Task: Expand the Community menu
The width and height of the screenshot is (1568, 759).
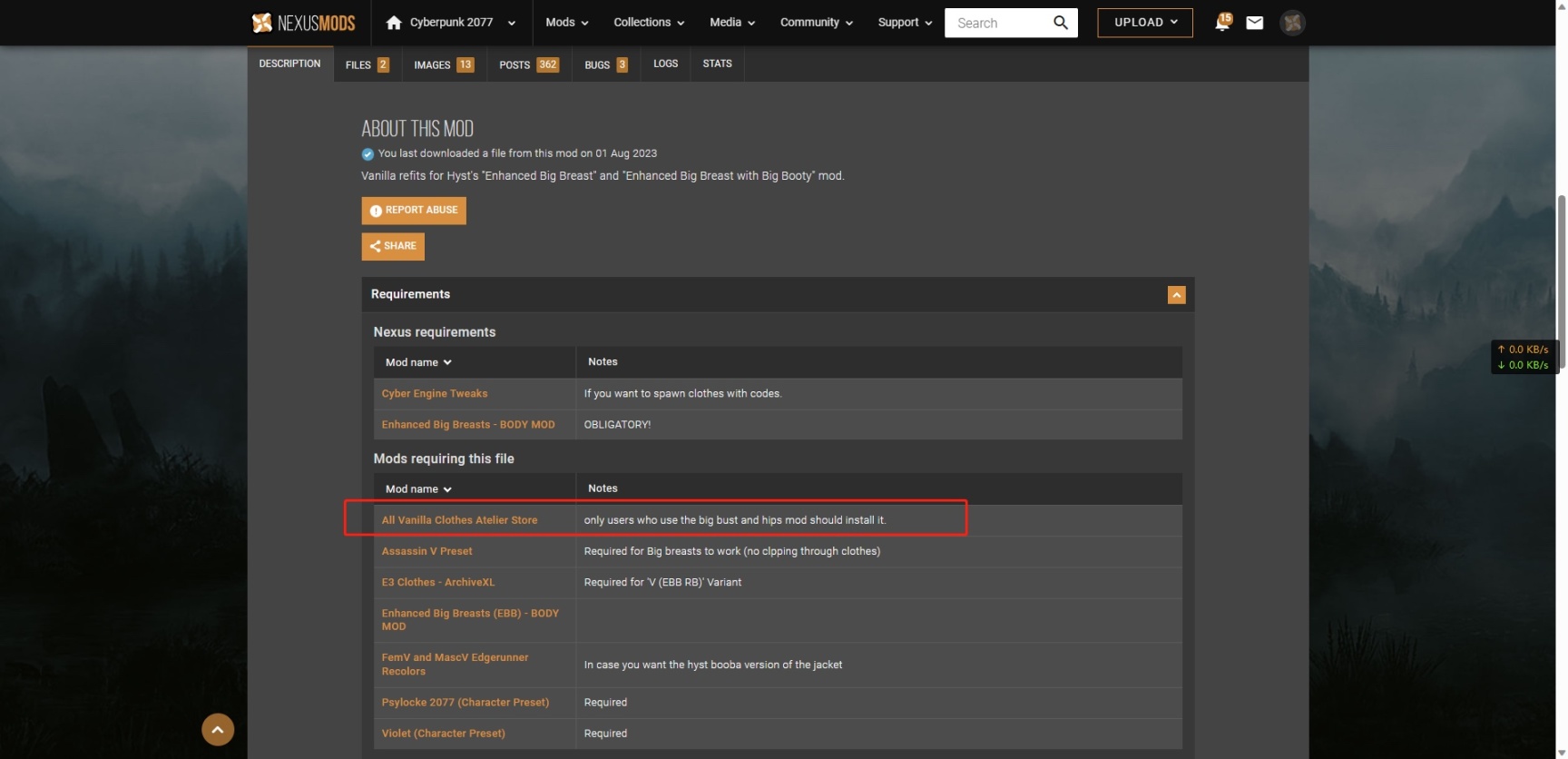Action: tap(817, 23)
